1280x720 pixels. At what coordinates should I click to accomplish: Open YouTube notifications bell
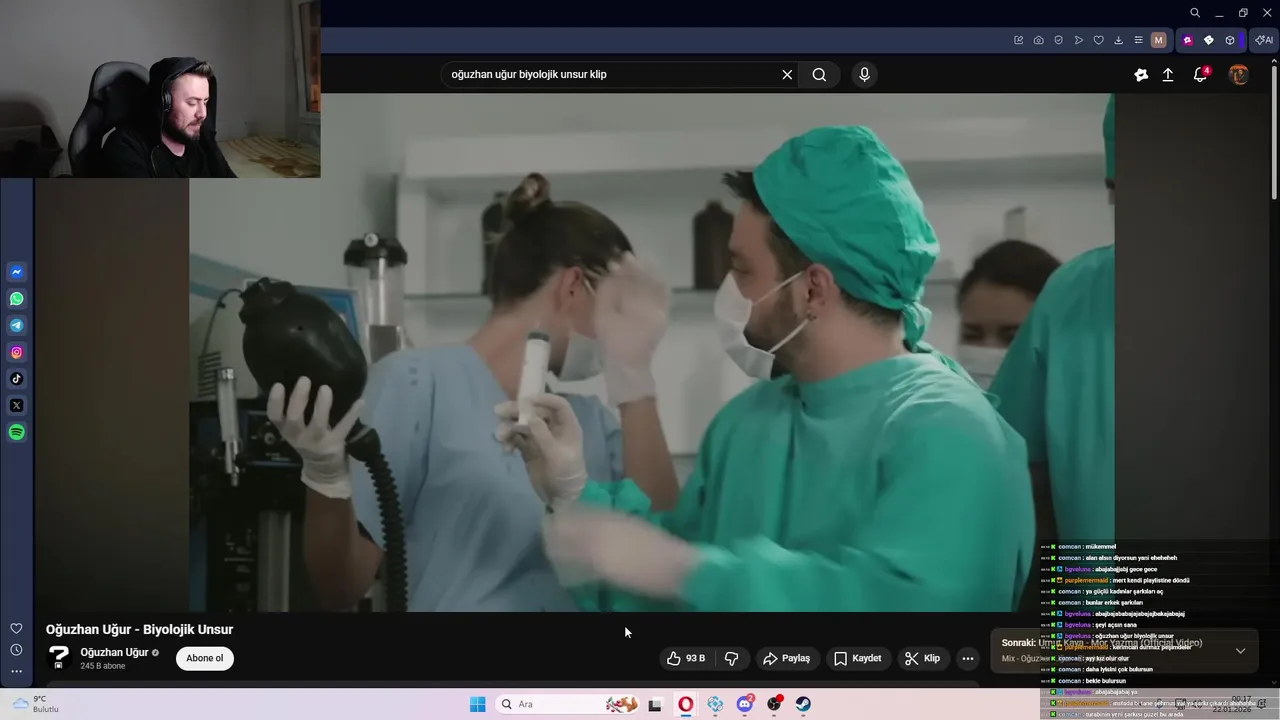(x=1201, y=74)
